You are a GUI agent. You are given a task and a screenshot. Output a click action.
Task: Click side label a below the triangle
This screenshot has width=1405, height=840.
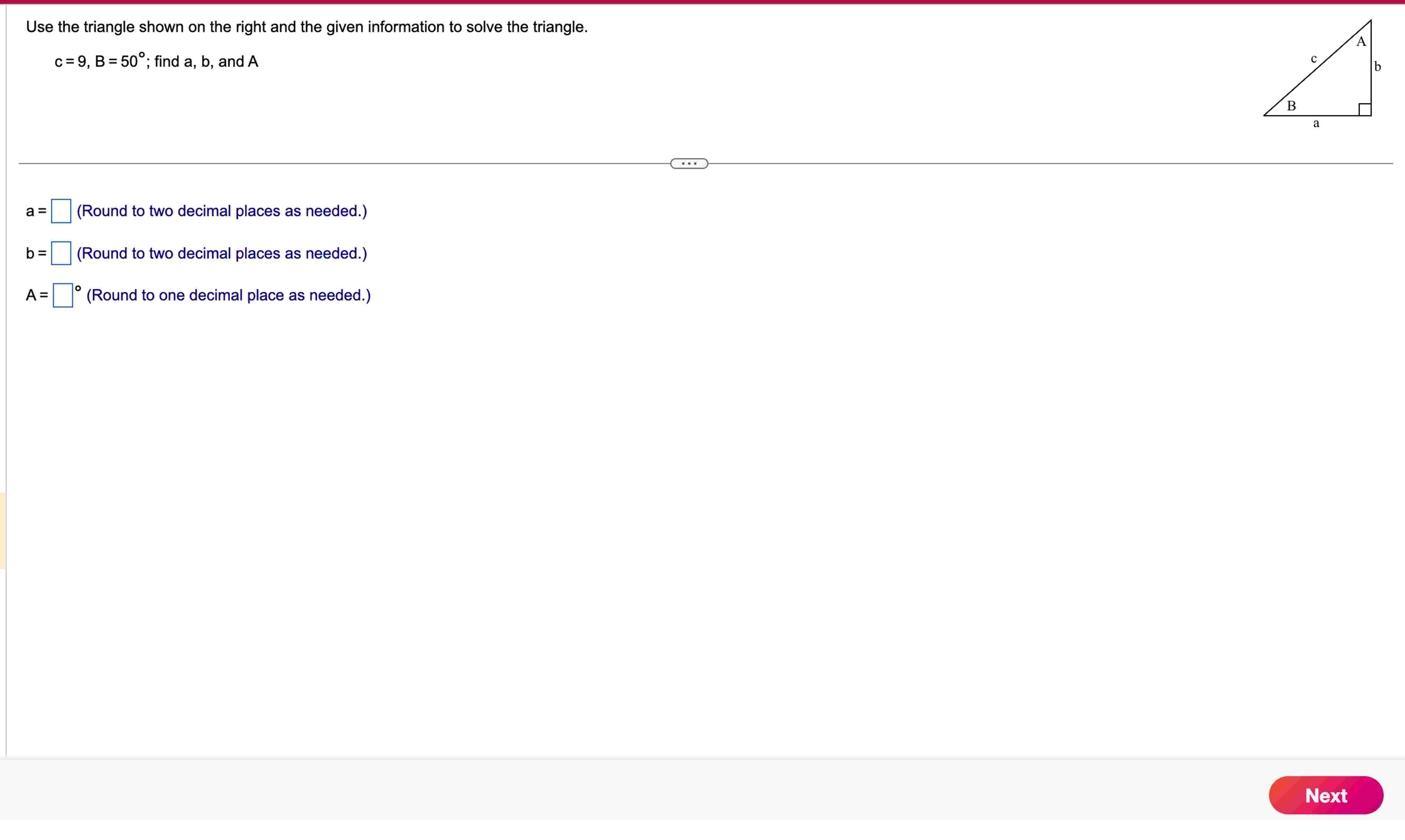(1316, 123)
